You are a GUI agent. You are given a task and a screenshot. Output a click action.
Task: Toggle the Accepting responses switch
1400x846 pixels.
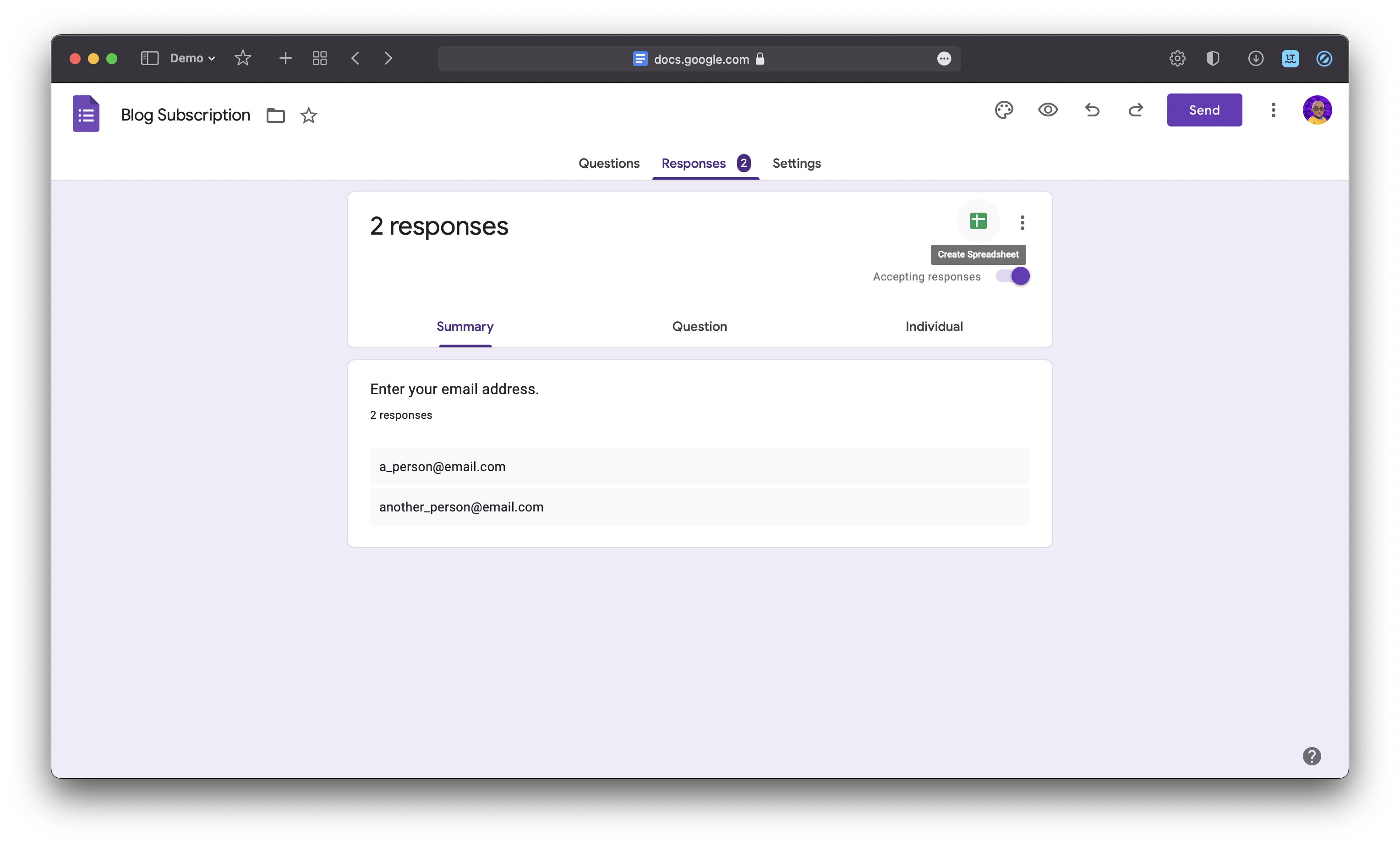coord(1012,276)
